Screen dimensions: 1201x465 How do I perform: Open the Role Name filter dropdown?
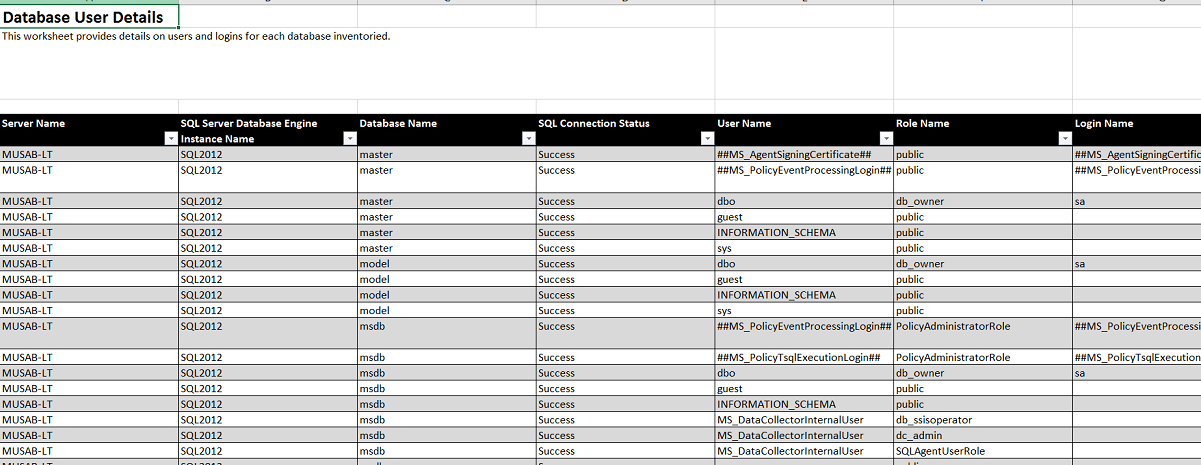click(1064, 139)
